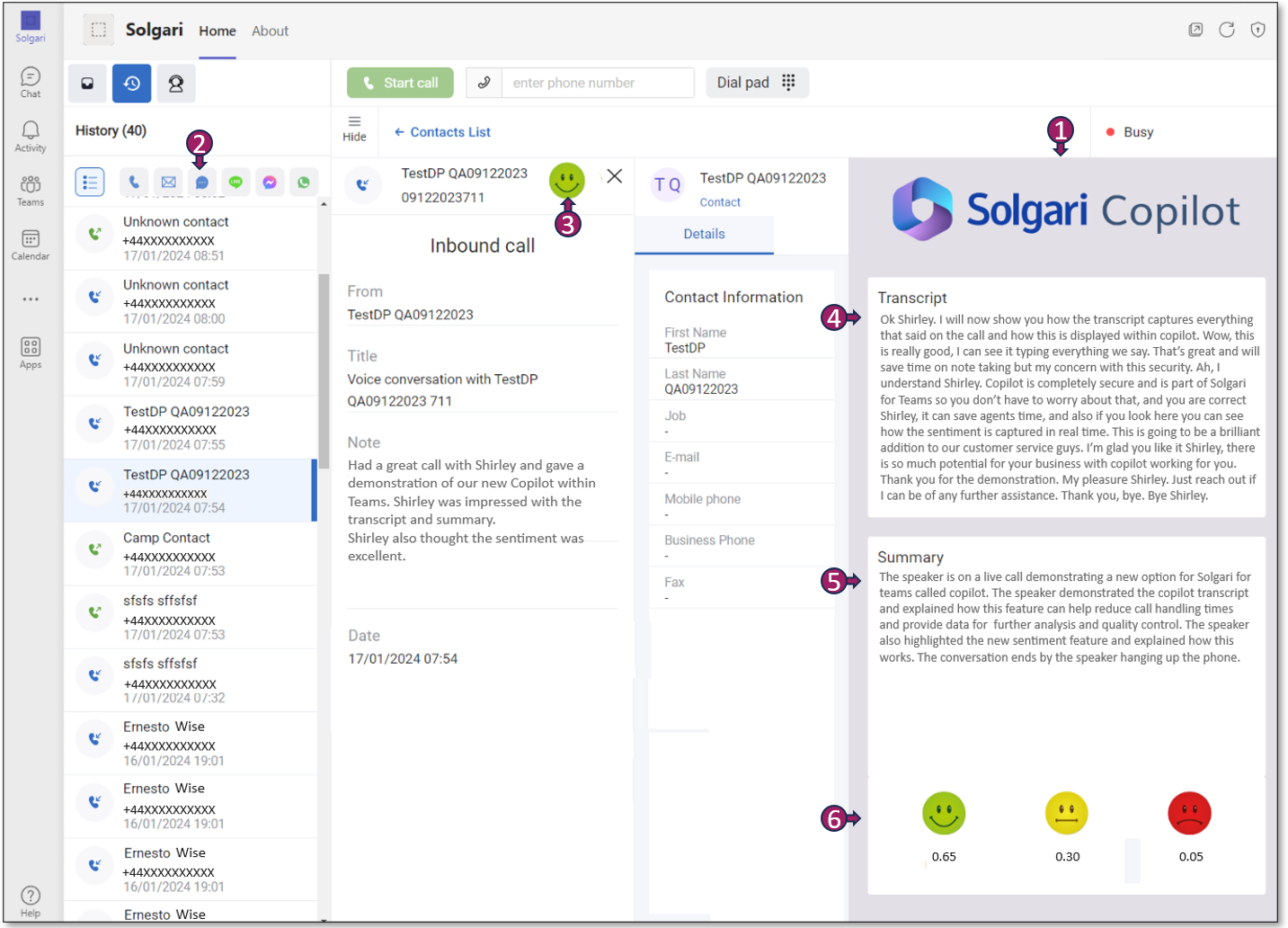The image size is (1288, 928).
Task: Refresh the Solgari app
Action: [1226, 30]
